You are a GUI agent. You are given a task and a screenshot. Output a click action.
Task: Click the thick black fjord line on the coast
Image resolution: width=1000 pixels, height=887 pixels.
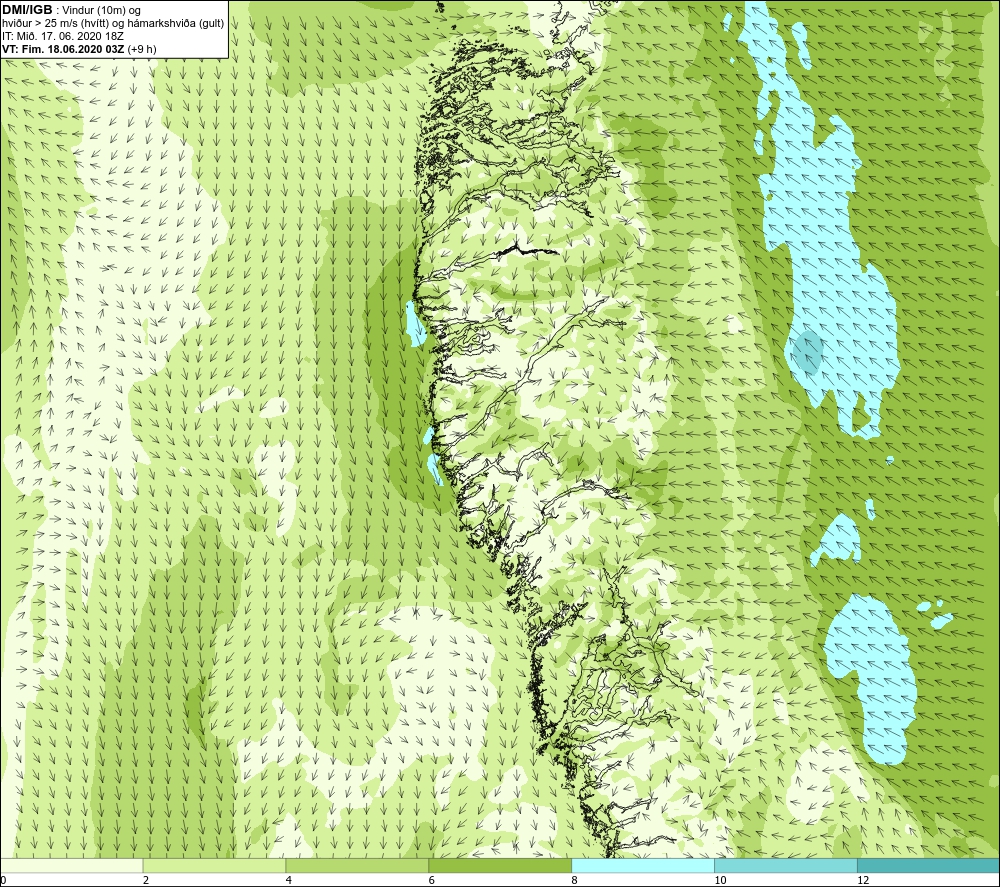pyautogui.click(x=528, y=251)
